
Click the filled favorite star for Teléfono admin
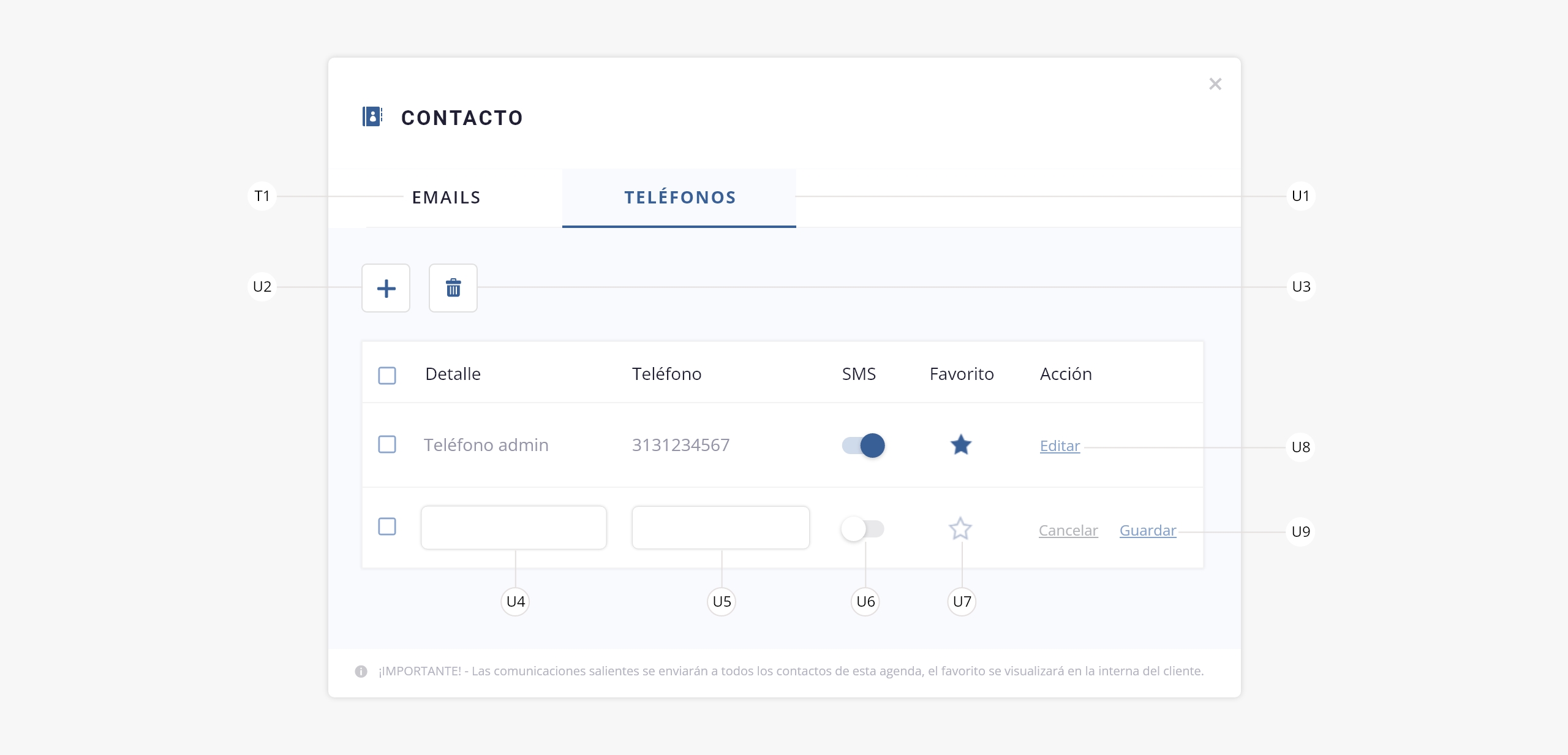(961, 445)
